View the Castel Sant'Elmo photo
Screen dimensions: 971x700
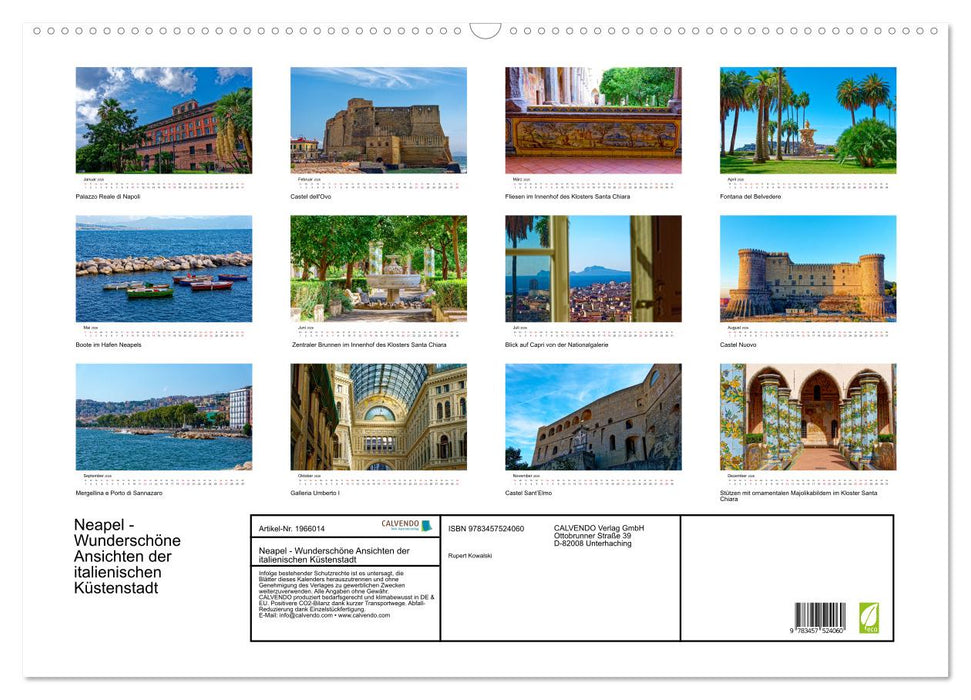click(593, 416)
